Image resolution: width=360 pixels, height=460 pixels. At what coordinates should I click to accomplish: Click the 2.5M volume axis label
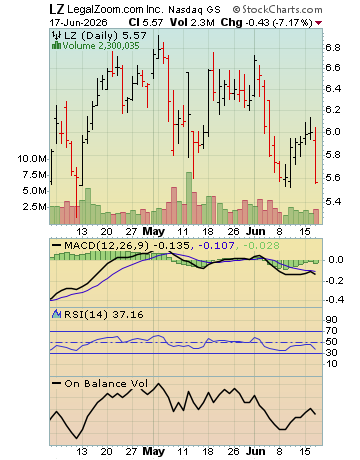tap(35, 207)
